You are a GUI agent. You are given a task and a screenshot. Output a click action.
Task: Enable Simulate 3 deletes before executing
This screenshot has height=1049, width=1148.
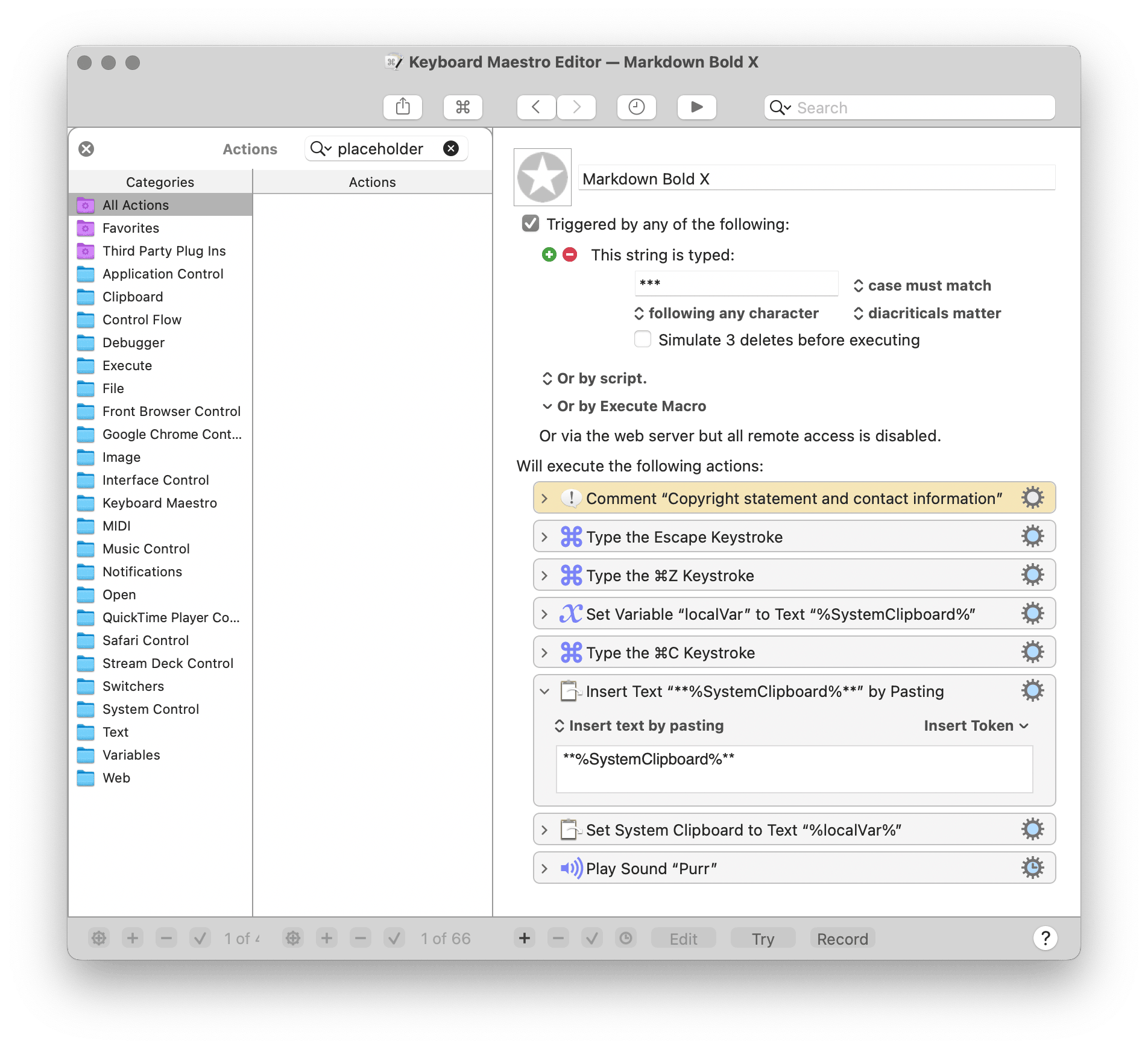[643, 339]
